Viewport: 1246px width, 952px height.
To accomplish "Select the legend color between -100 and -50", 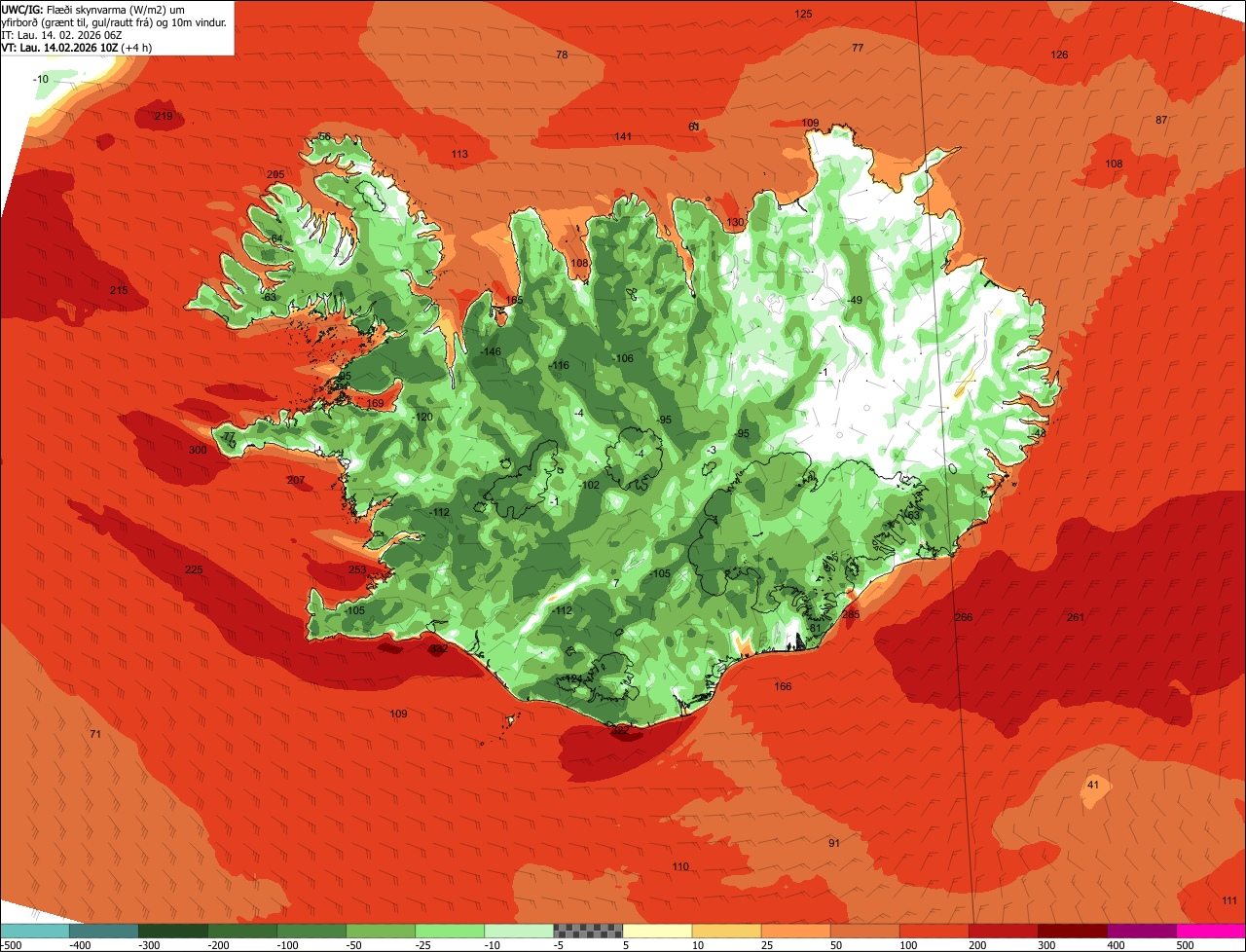I will tap(311, 931).
